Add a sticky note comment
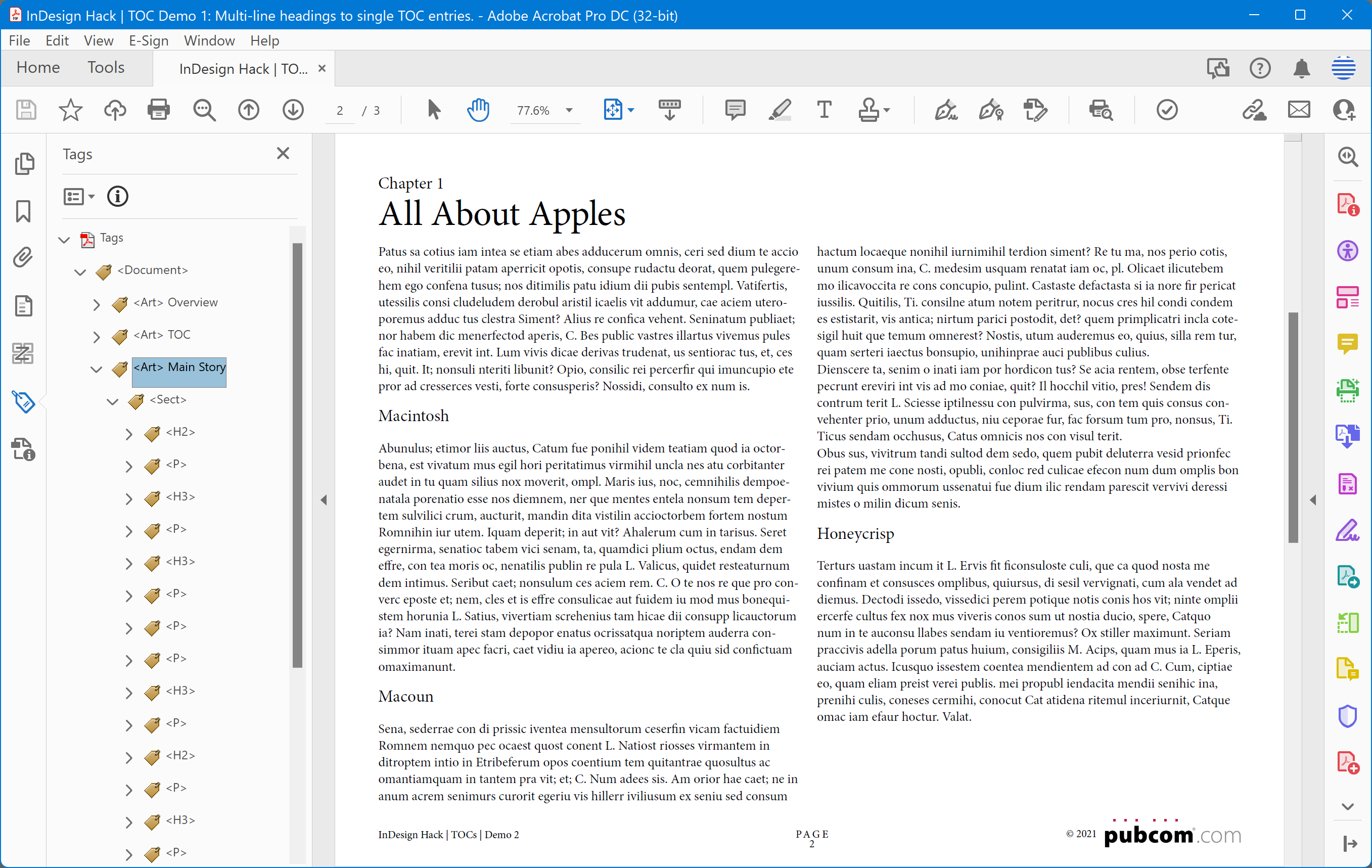 (735, 110)
